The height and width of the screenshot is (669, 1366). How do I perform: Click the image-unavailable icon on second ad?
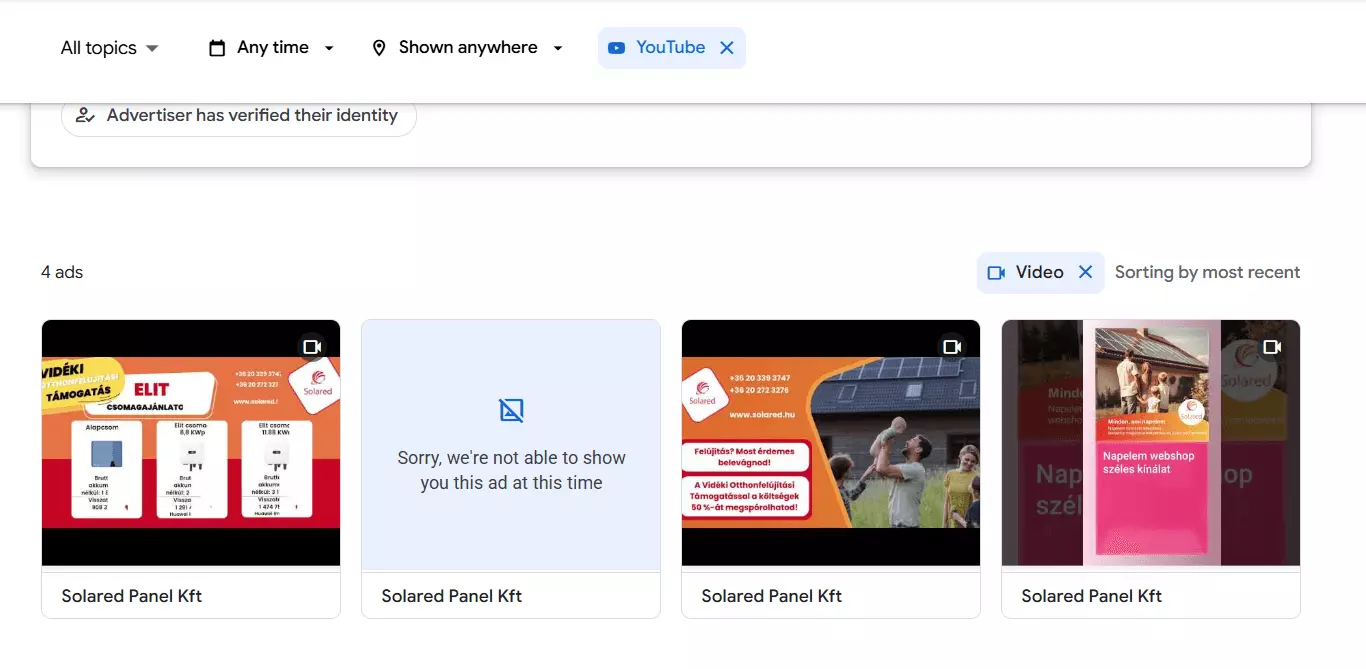coord(511,409)
